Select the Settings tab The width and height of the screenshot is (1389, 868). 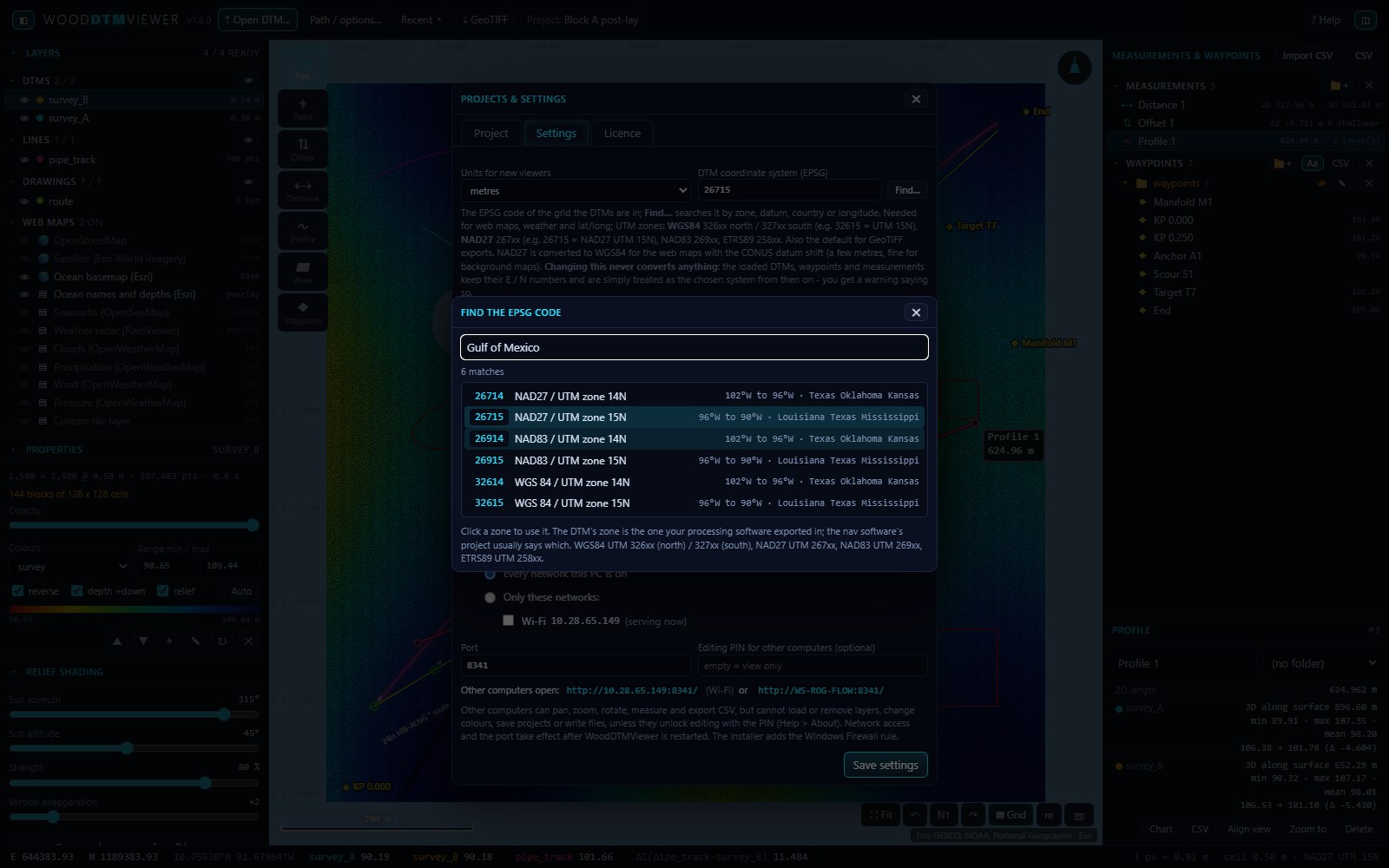tap(556, 133)
